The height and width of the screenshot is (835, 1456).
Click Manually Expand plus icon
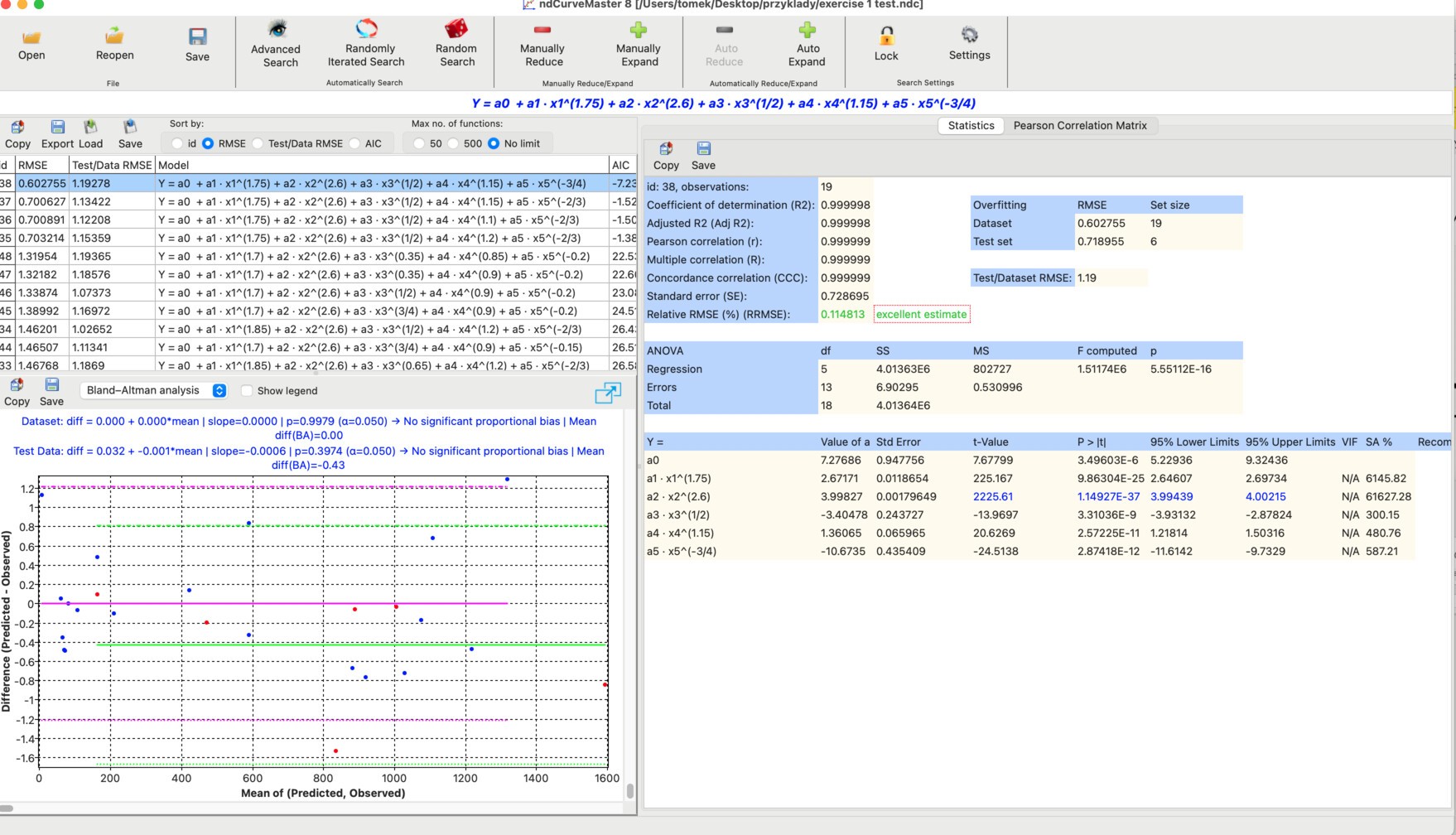pyautogui.click(x=638, y=31)
